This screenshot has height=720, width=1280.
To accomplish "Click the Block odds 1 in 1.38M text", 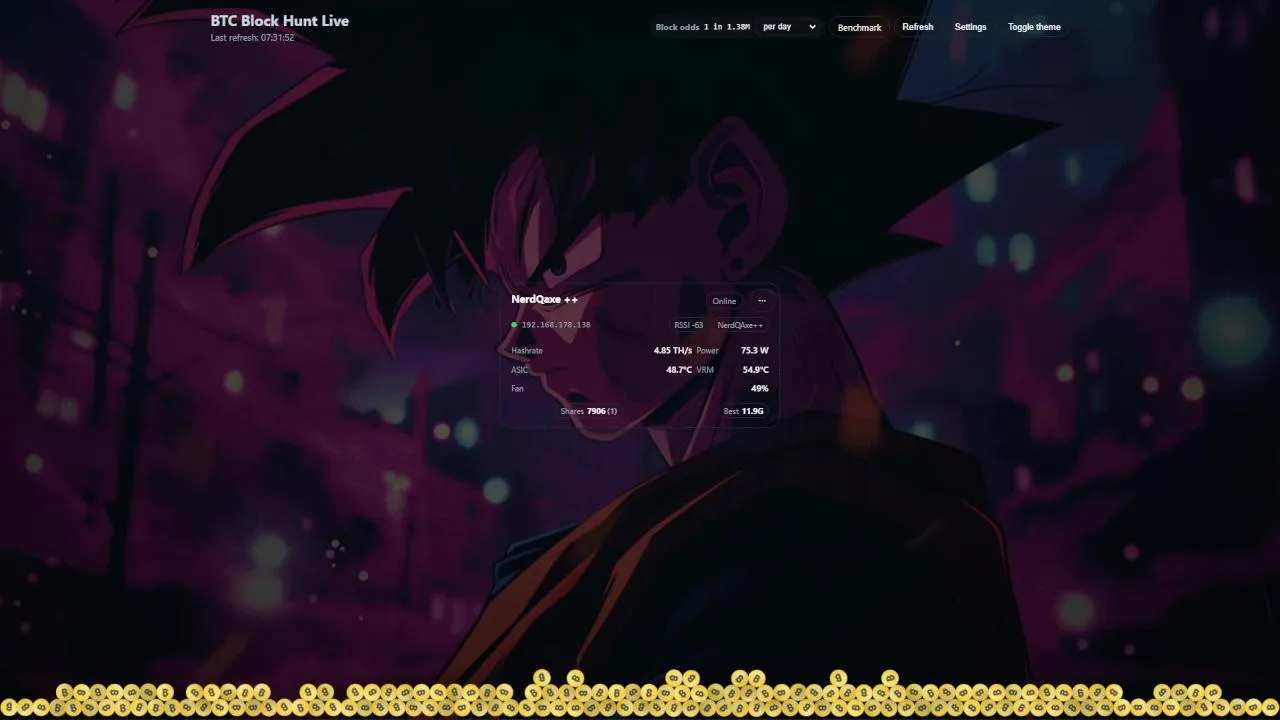I will 703,27.
